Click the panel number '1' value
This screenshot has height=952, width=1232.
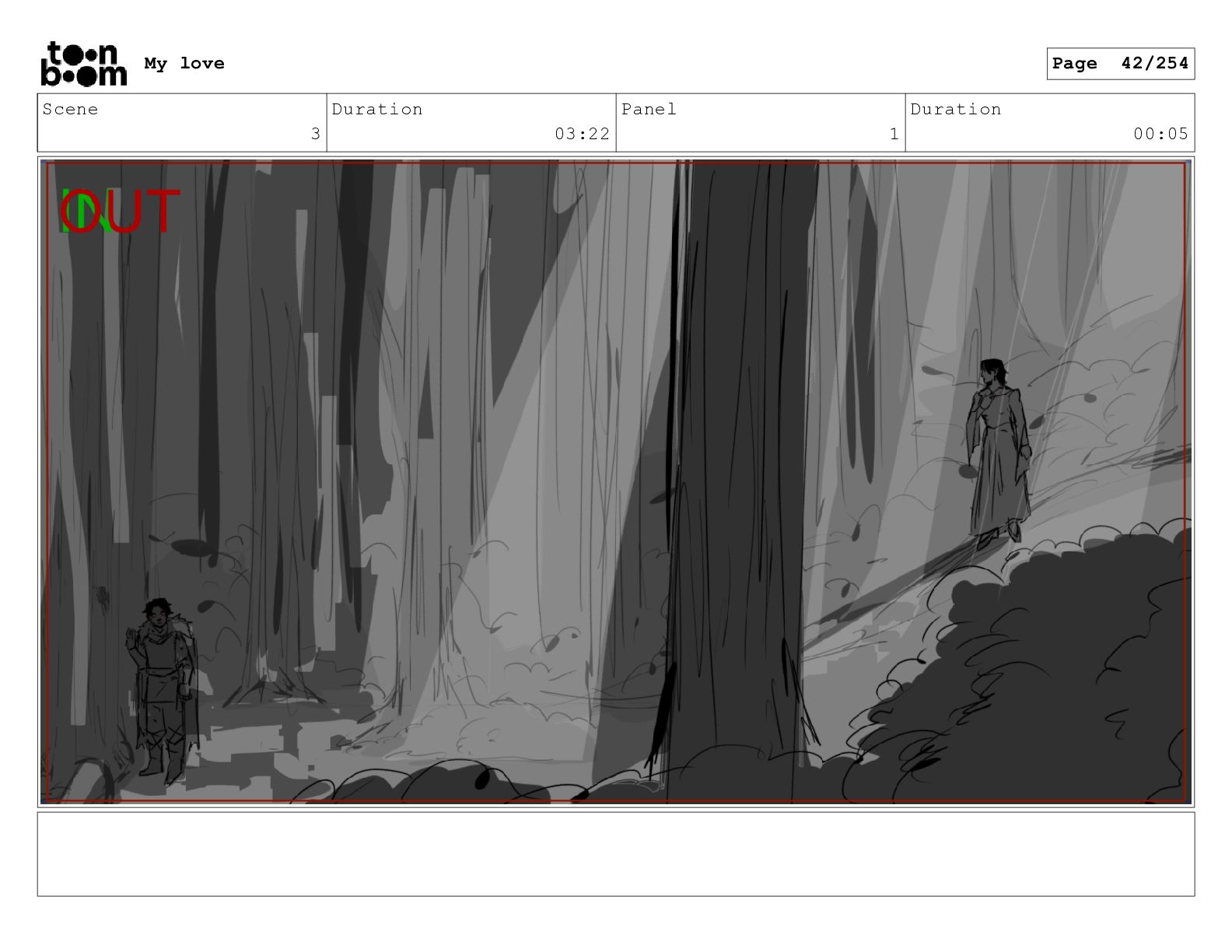tap(894, 134)
